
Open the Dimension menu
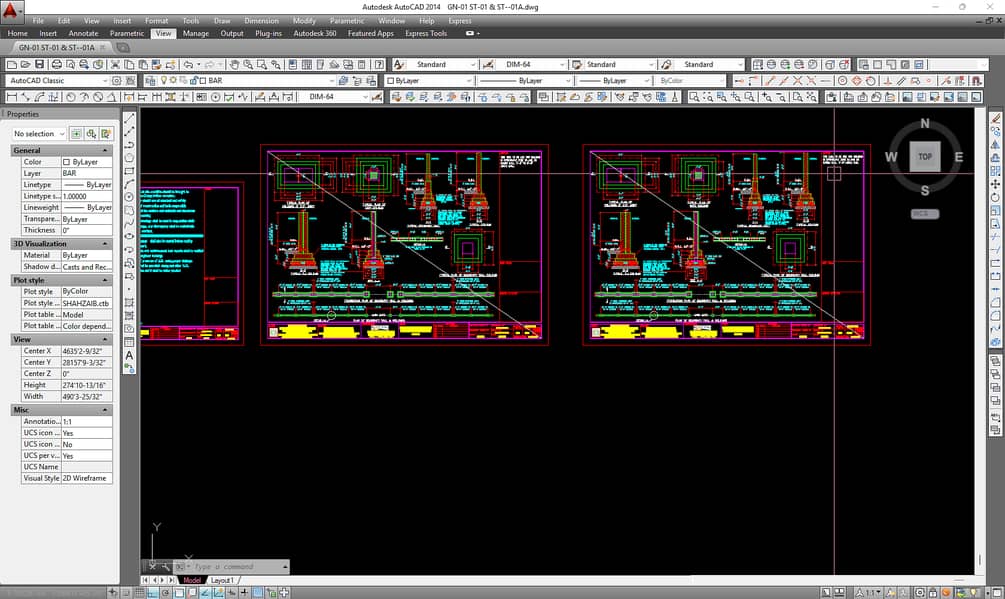pos(262,21)
